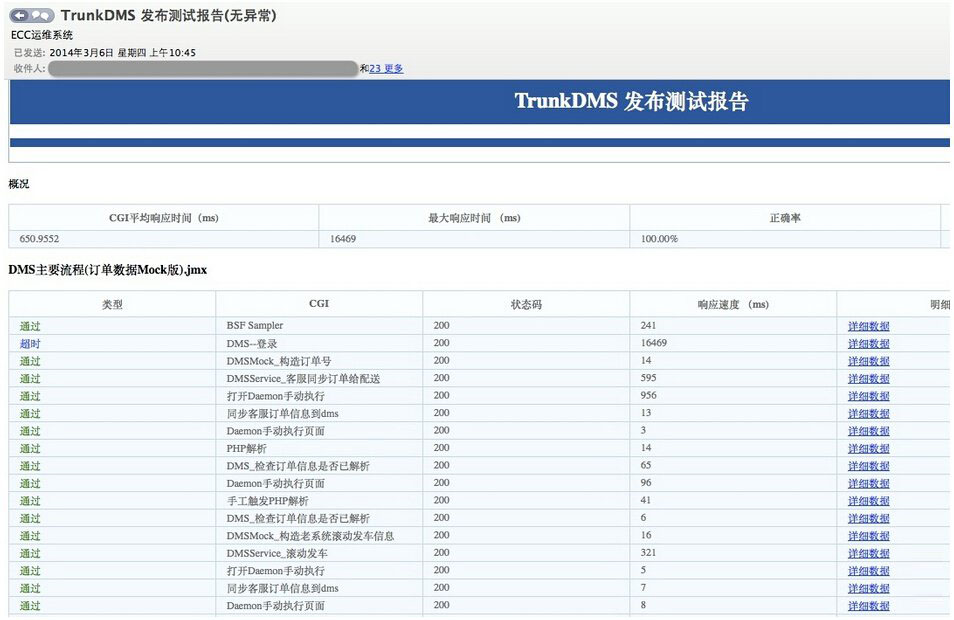Open 详细数据 for DMSService_滚动发车 row

(868, 554)
